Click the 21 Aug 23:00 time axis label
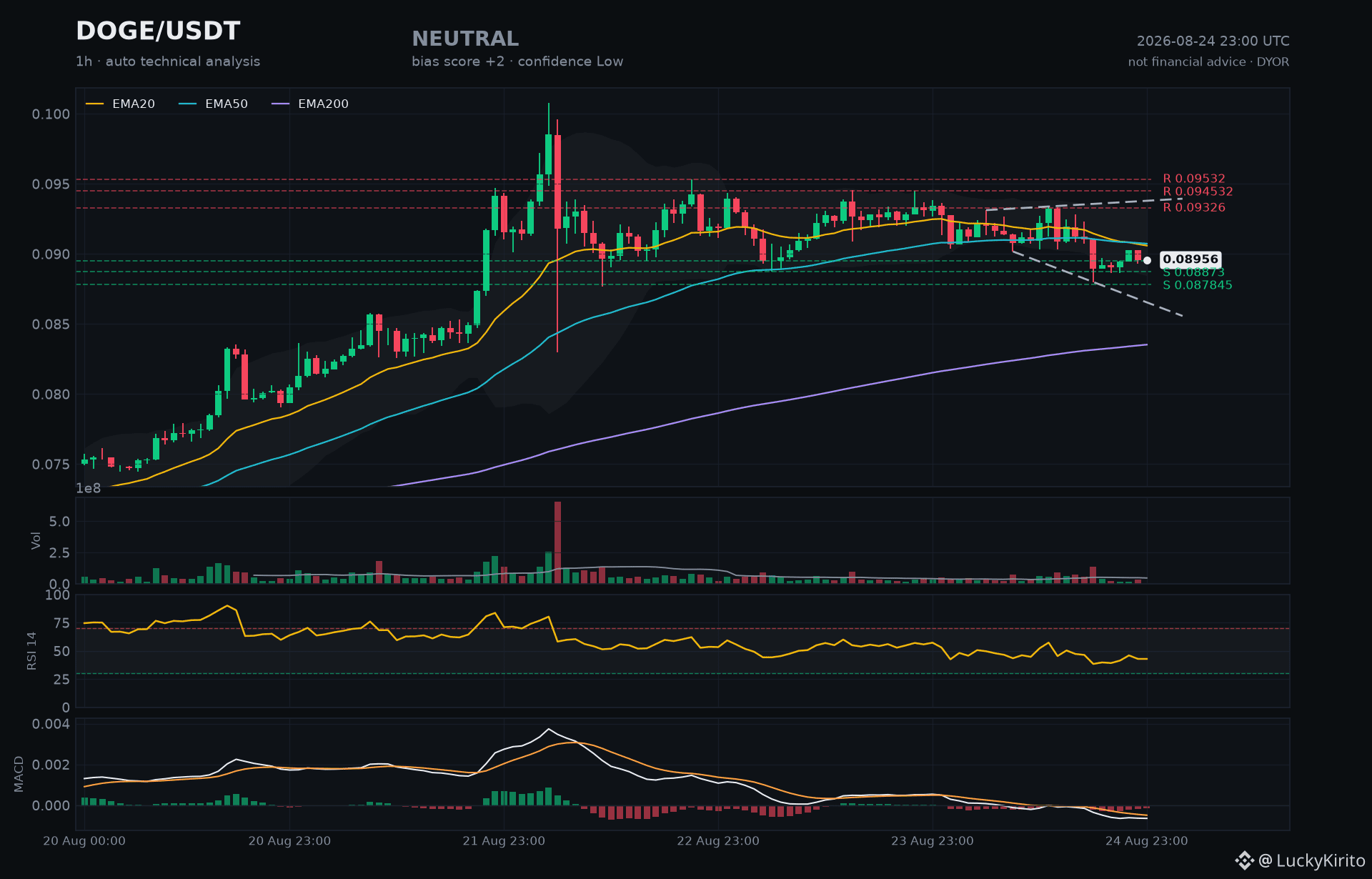This screenshot has width=1372, height=879. [504, 841]
